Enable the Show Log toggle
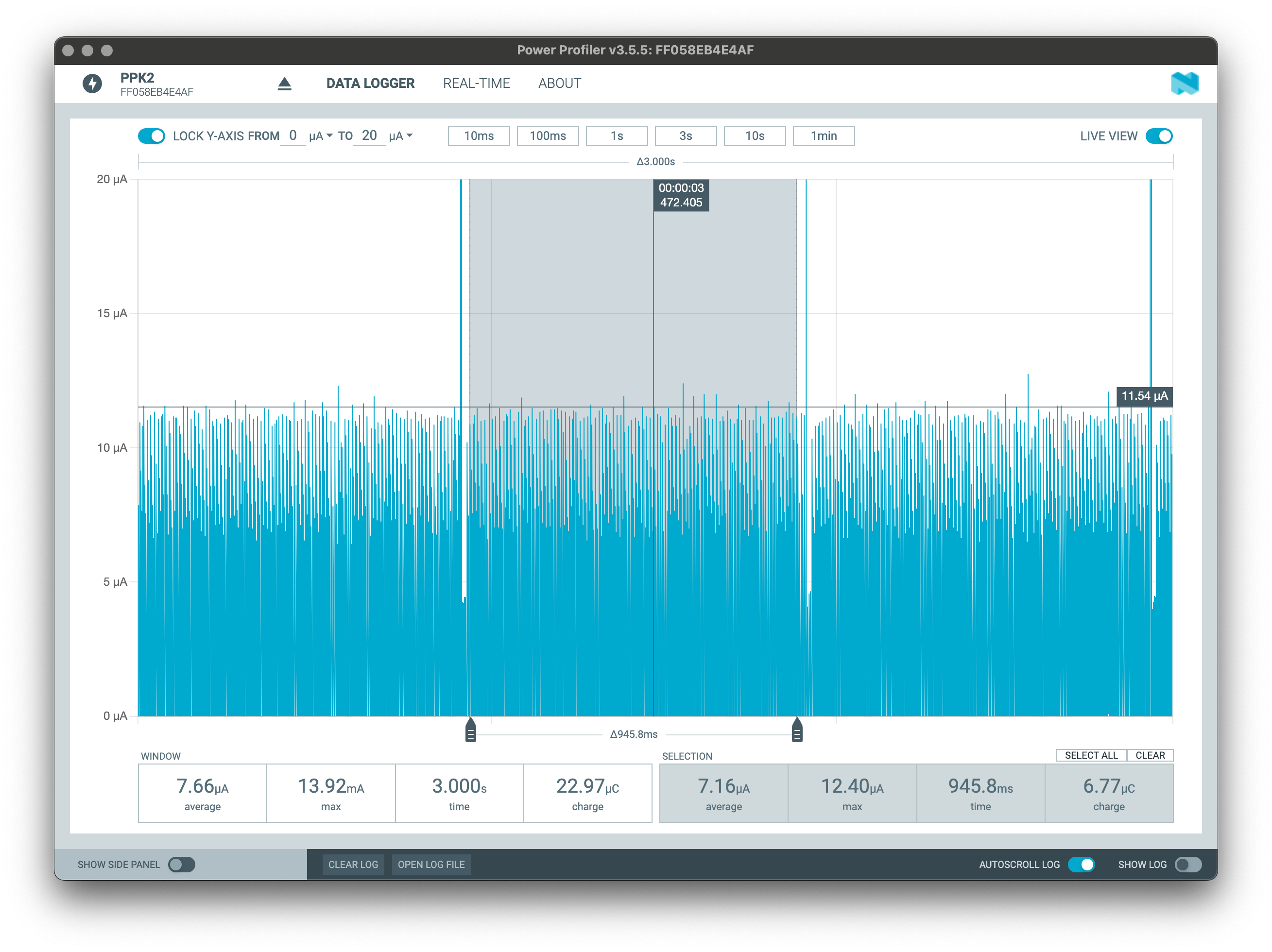The width and height of the screenshot is (1272, 952). [1188, 865]
